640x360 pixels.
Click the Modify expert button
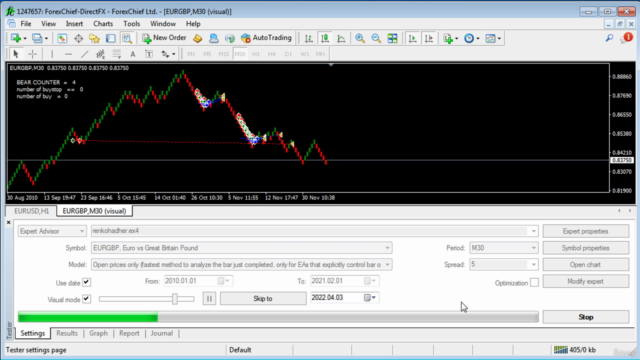585,281
